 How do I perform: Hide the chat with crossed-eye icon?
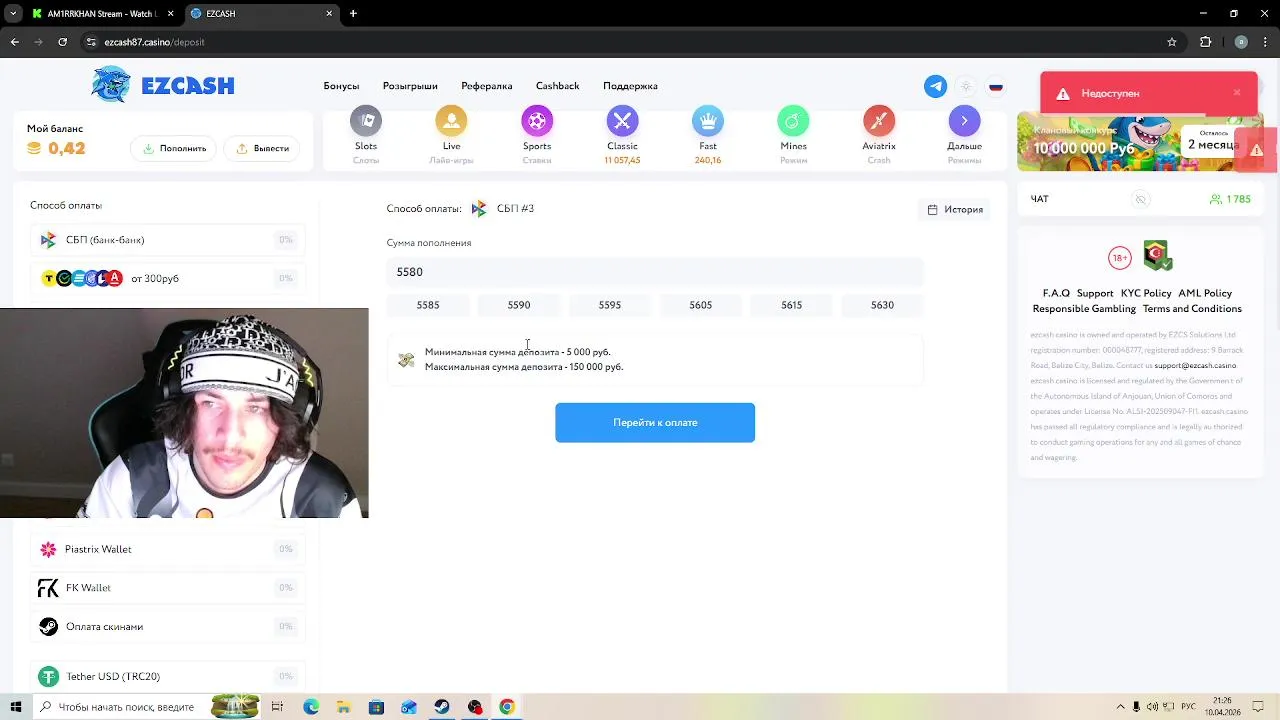[x=1140, y=199]
